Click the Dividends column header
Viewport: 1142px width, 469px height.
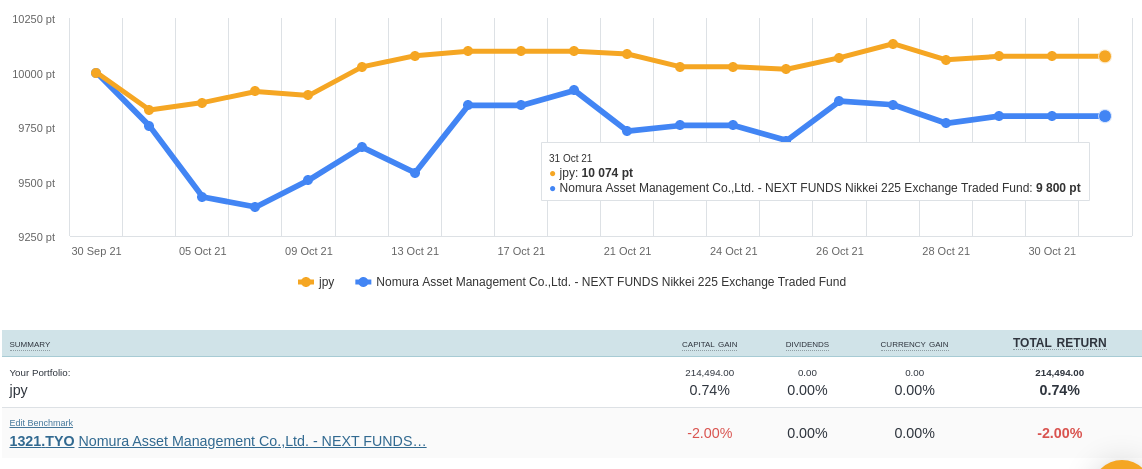tap(807, 344)
